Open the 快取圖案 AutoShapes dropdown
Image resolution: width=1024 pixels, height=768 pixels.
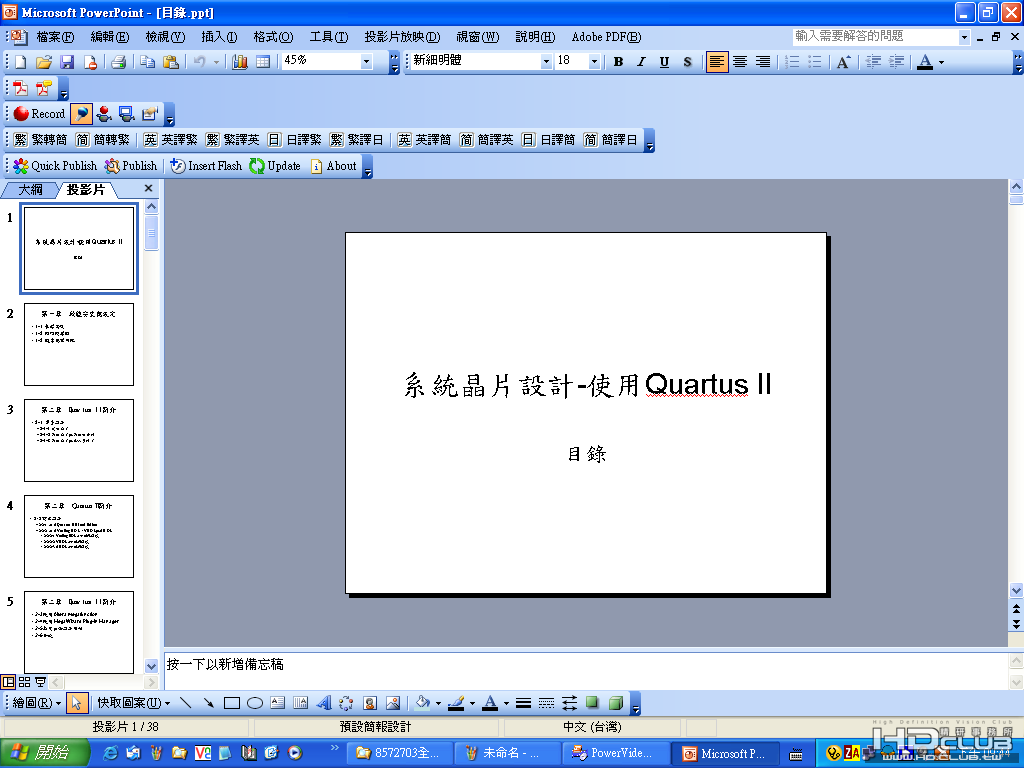pos(134,703)
